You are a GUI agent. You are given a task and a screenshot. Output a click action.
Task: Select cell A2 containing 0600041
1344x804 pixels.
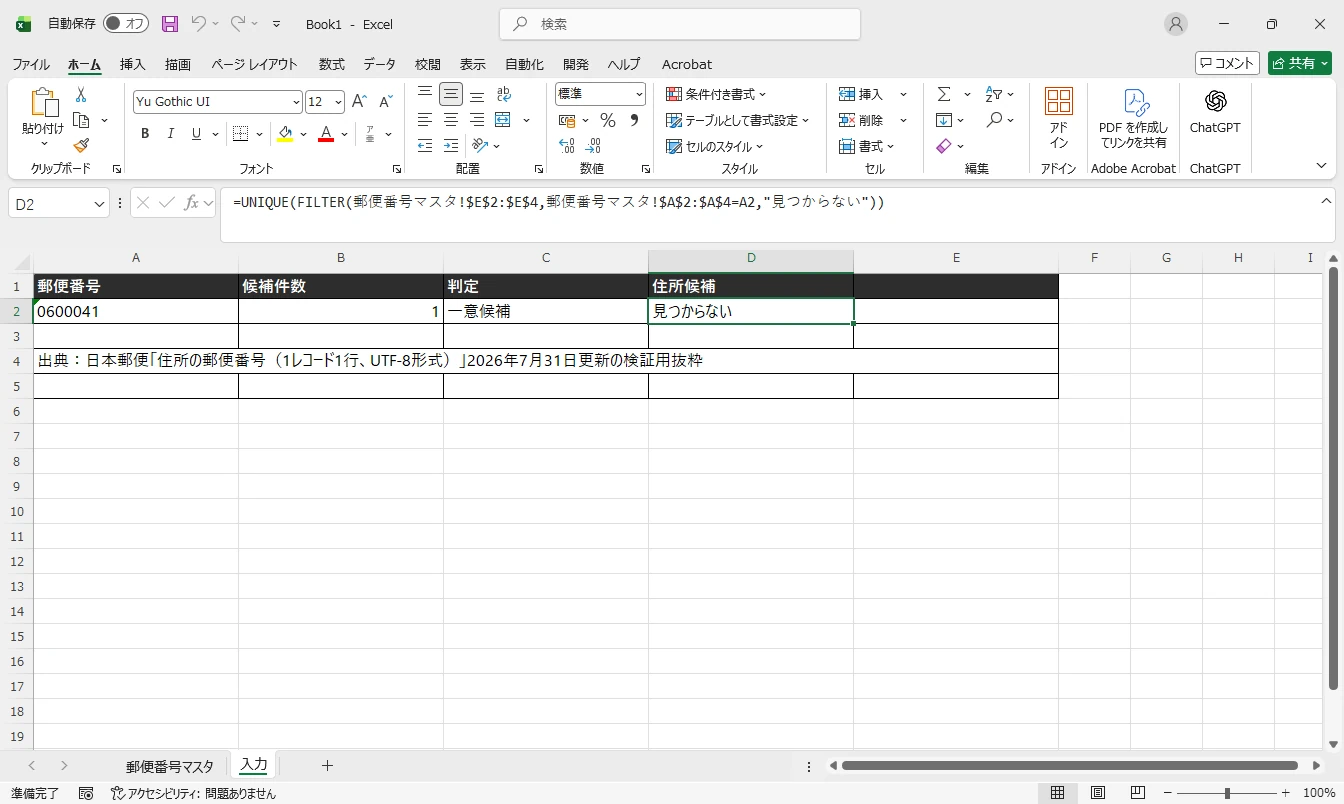pos(136,311)
